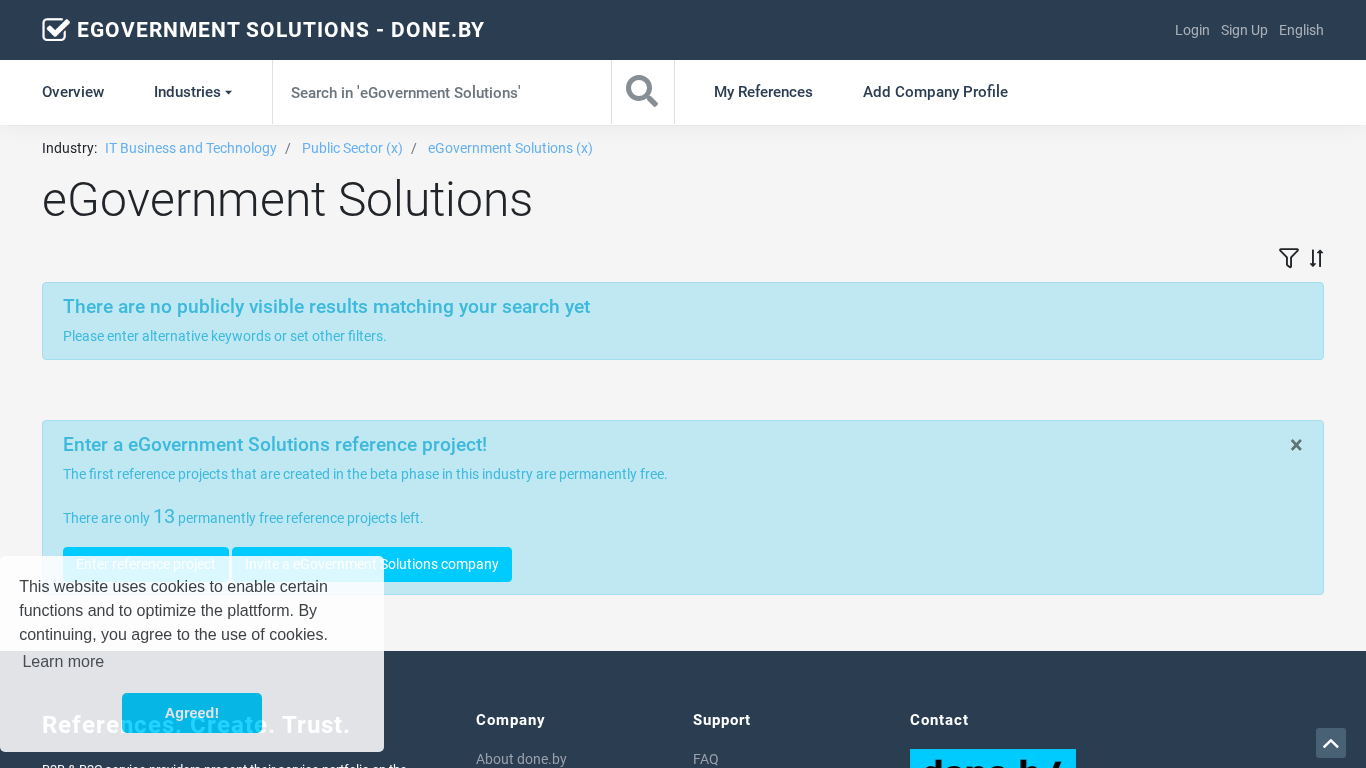Viewport: 1366px width, 768px height.
Task: Click the Support footer heading
Action: point(721,720)
